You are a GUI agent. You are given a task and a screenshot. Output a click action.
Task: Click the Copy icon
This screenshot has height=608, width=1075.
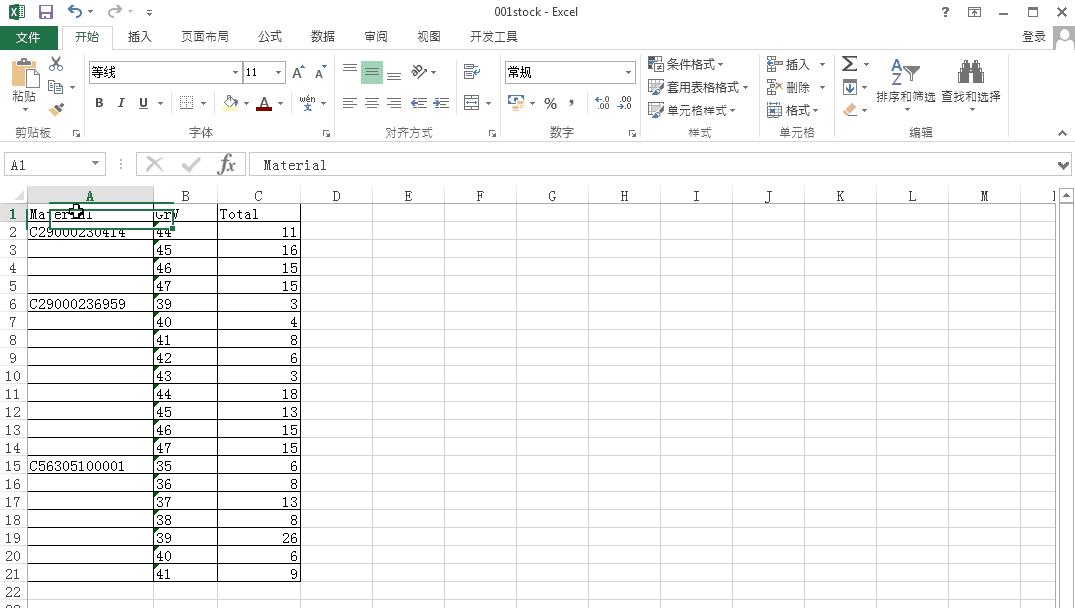coord(56,87)
